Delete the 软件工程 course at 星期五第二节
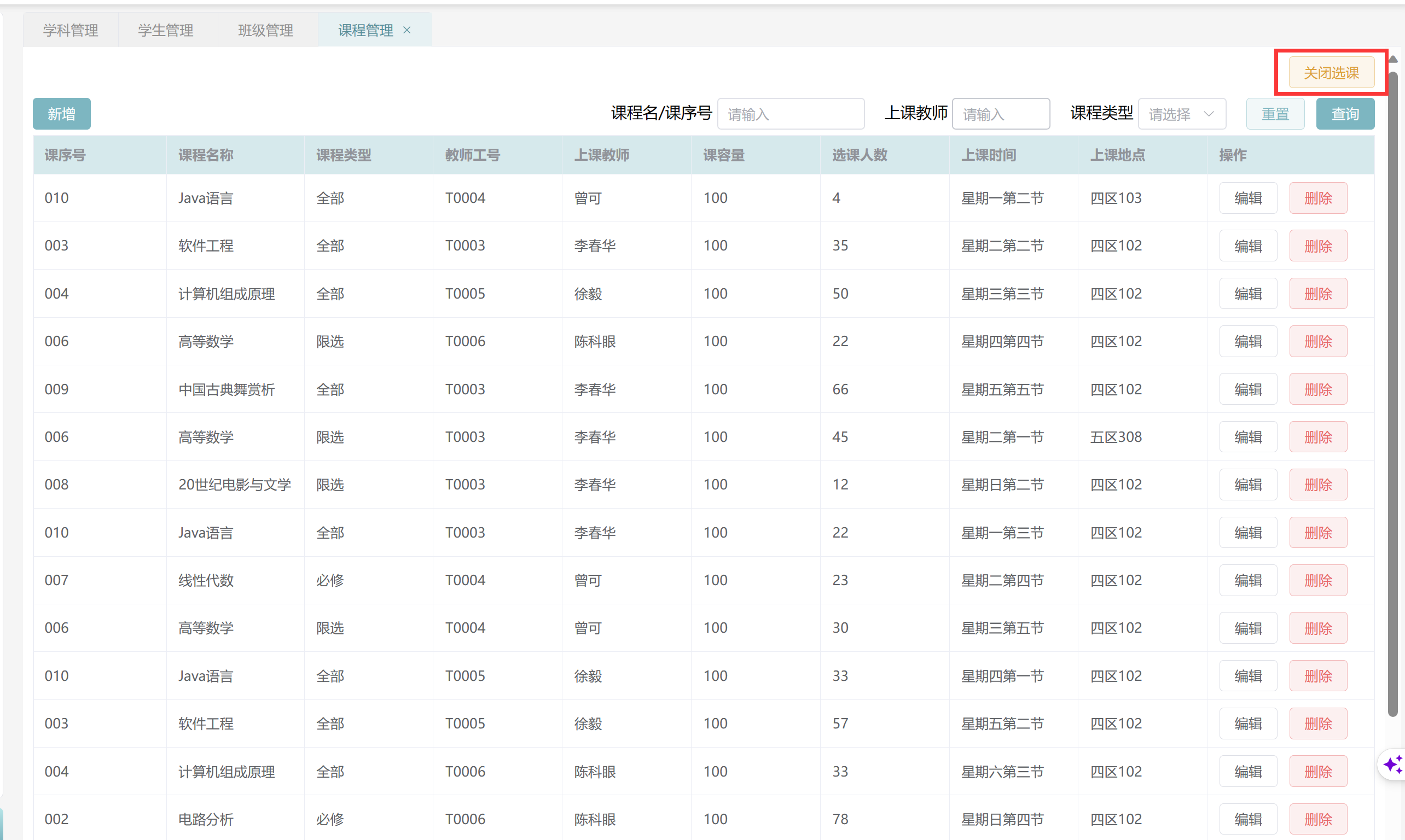This screenshot has height=840, width=1405. [1318, 724]
